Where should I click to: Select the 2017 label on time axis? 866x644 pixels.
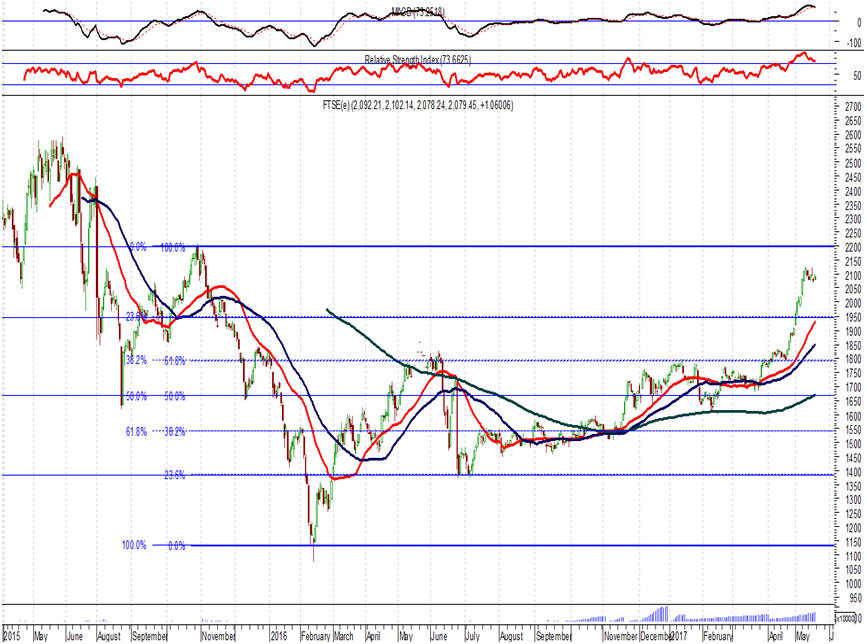click(x=678, y=635)
